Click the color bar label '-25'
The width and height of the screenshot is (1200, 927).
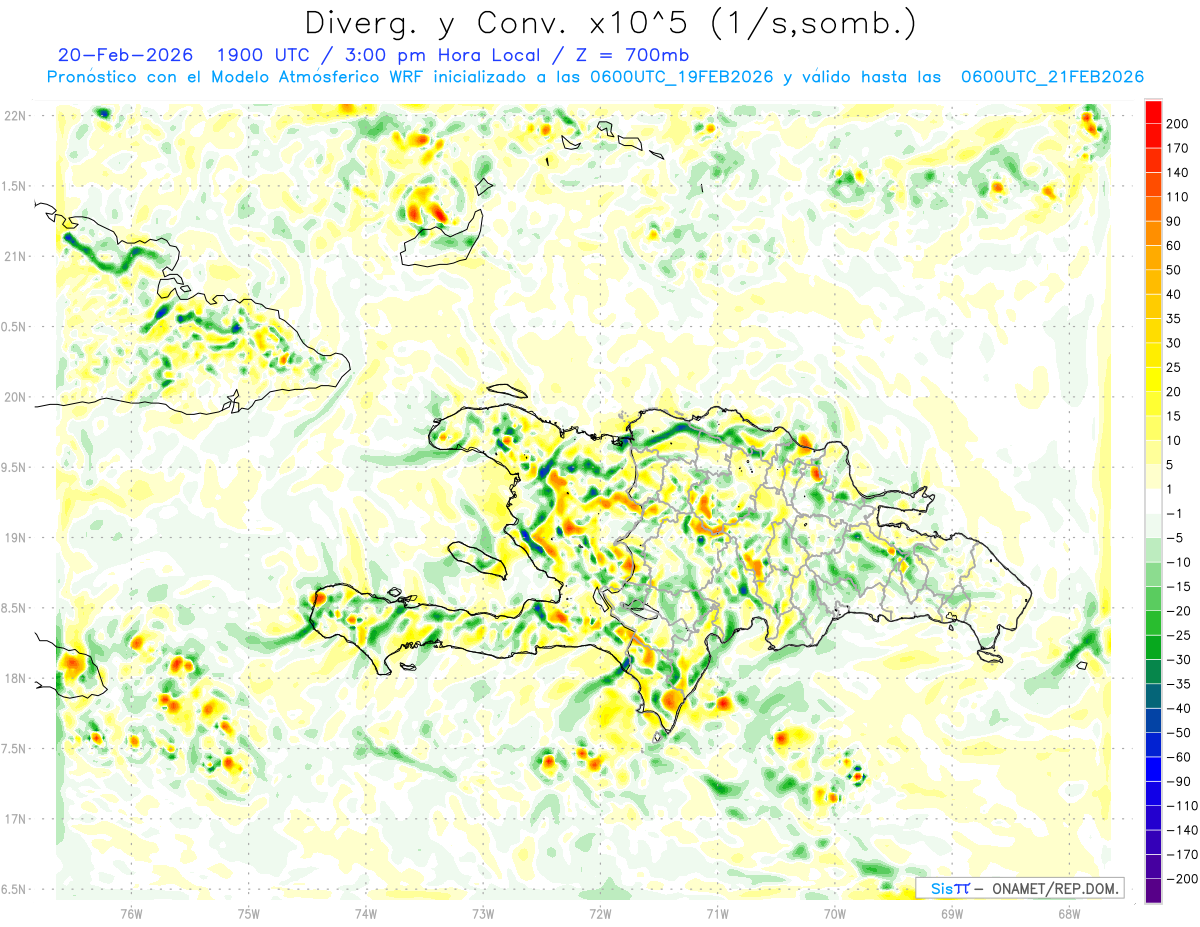pyautogui.click(x=1179, y=635)
